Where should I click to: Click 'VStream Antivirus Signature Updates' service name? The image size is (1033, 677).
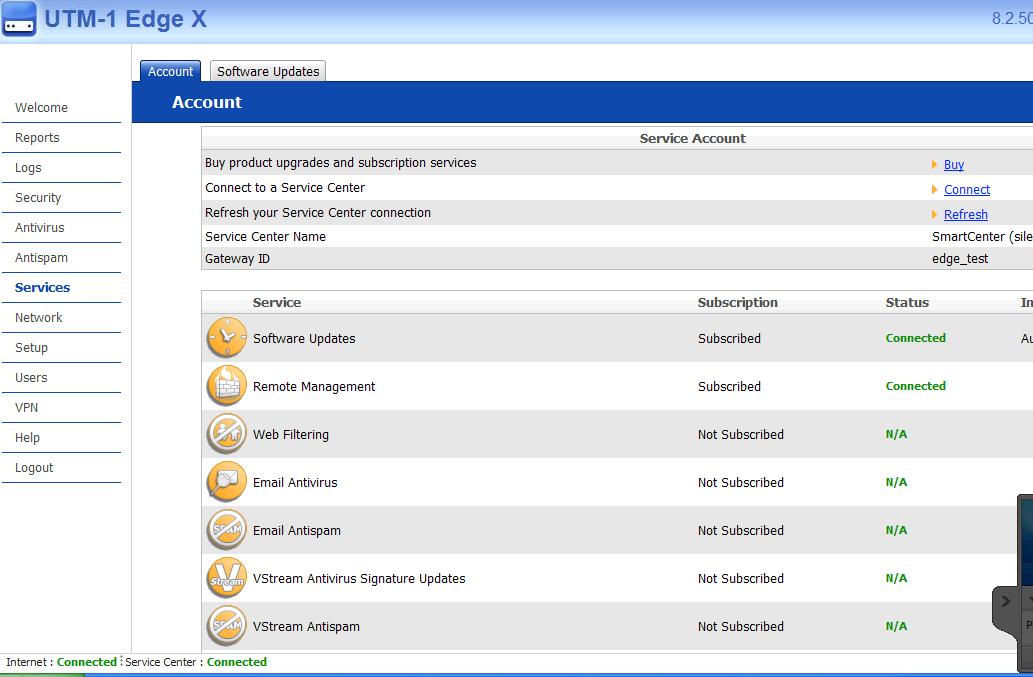(x=359, y=579)
